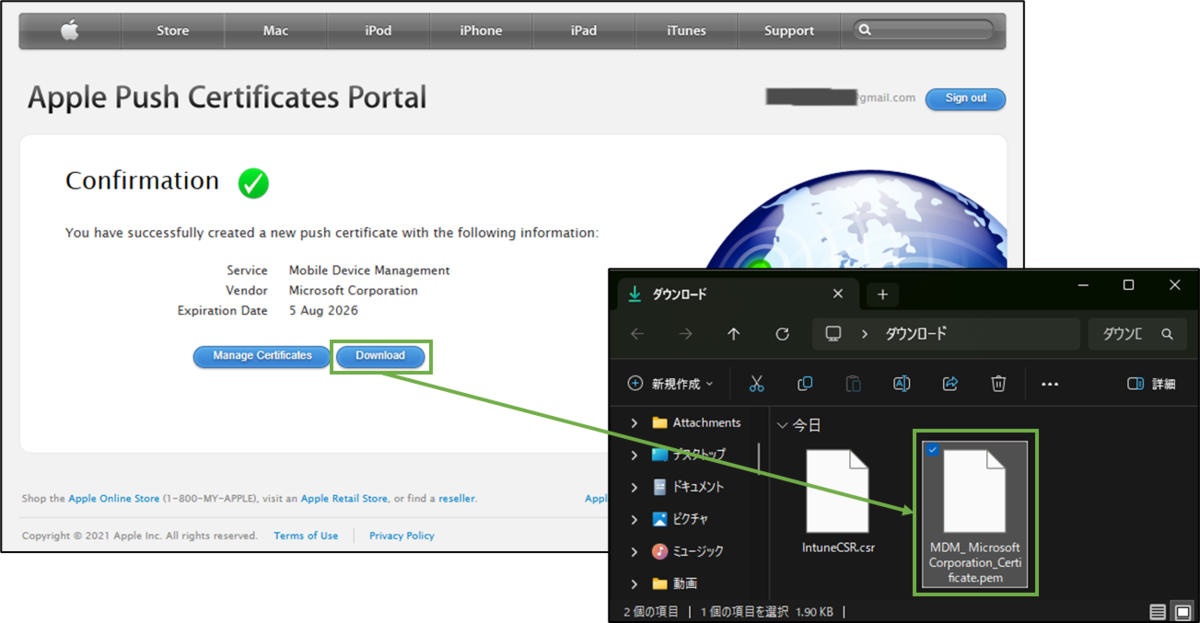Expand the ドキュメント tree chevron

[x=634, y=487]
